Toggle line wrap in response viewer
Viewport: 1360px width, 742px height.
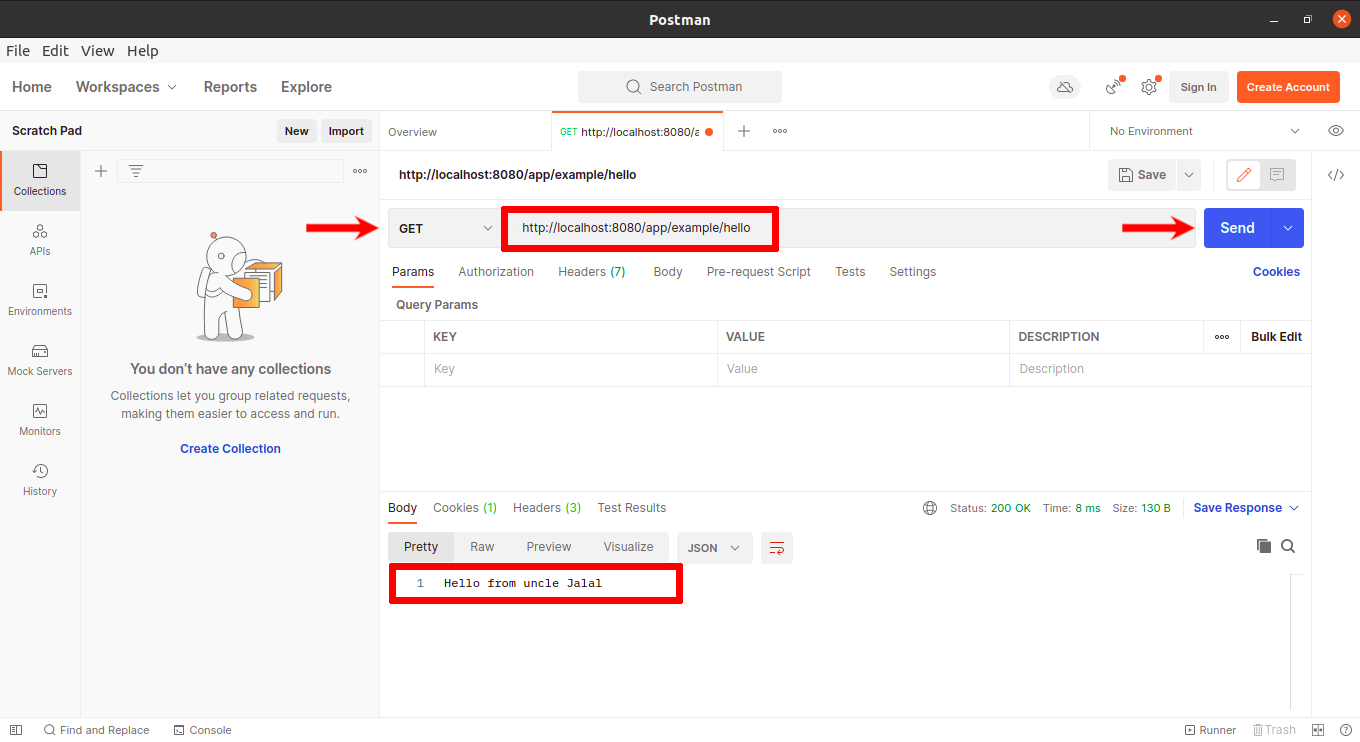pos(777,547)
